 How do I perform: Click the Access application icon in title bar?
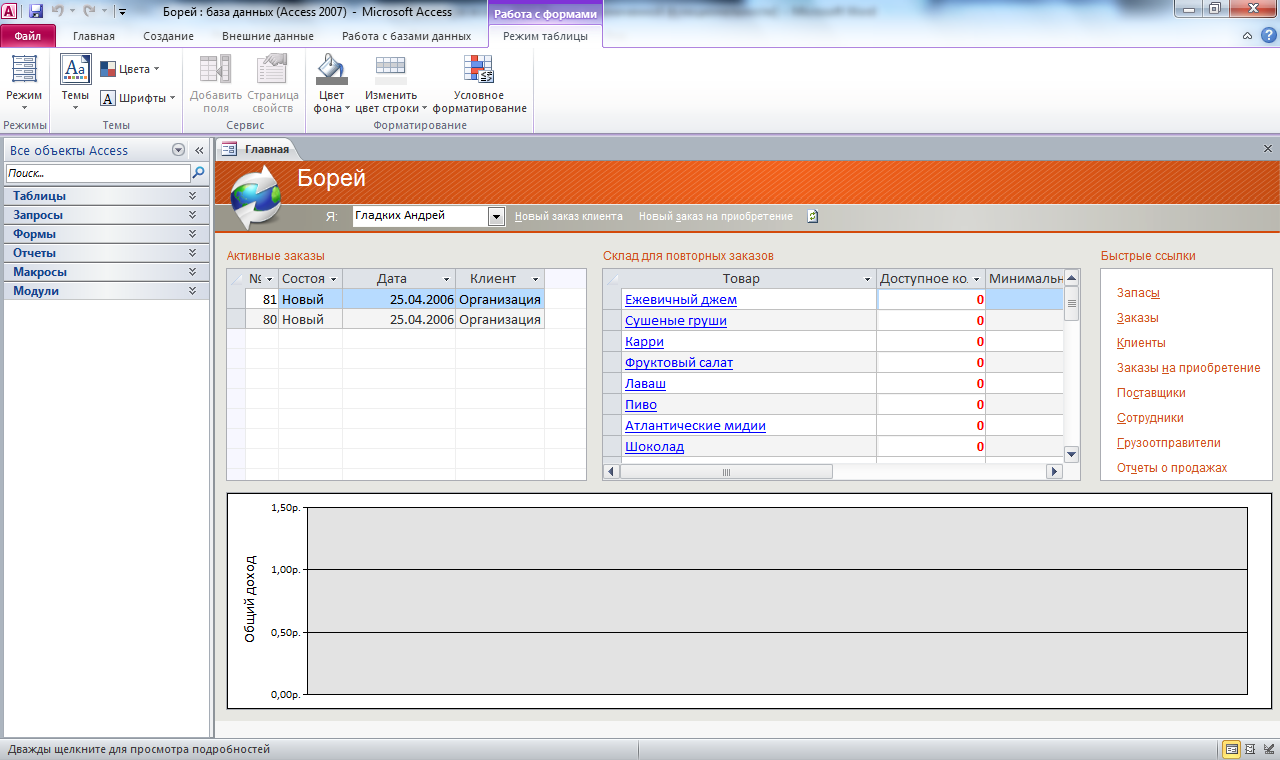pos(10,11)
